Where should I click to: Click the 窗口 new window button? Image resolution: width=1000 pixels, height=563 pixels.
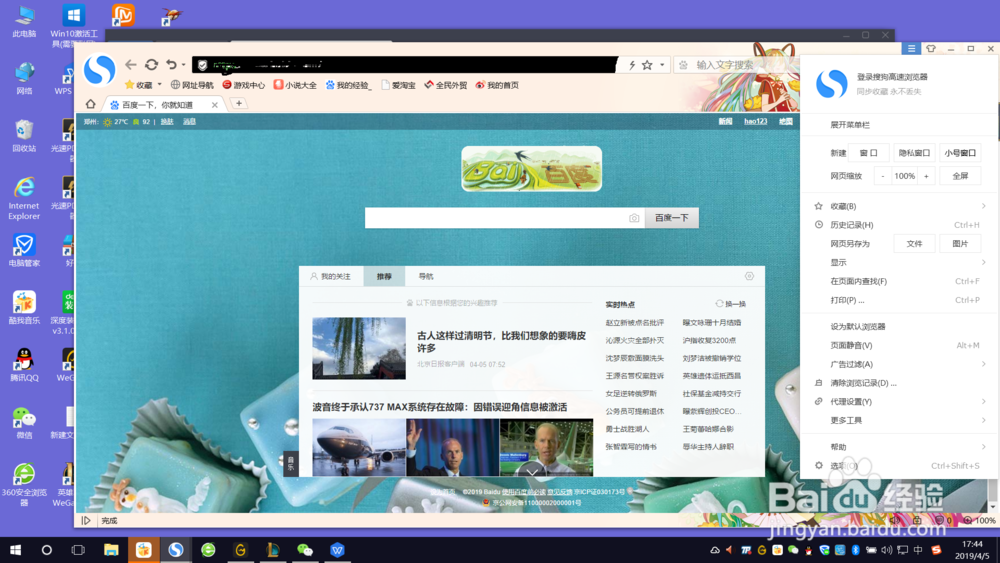869,153
